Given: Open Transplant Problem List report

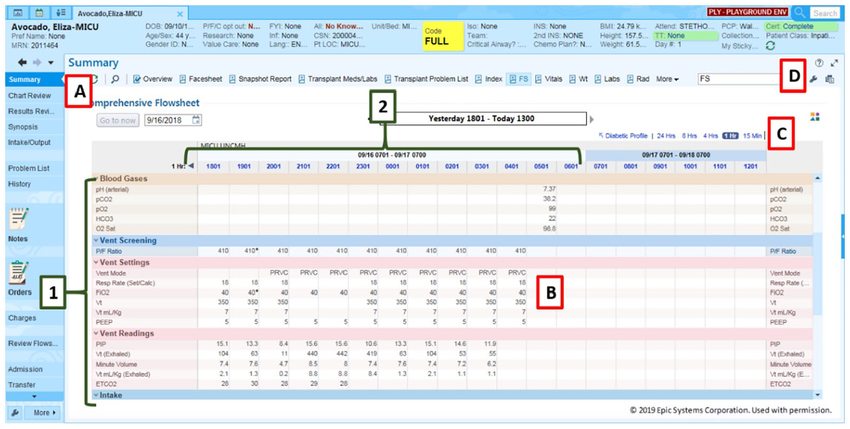Looking at the screenshot, I should (x=426, y=79).
